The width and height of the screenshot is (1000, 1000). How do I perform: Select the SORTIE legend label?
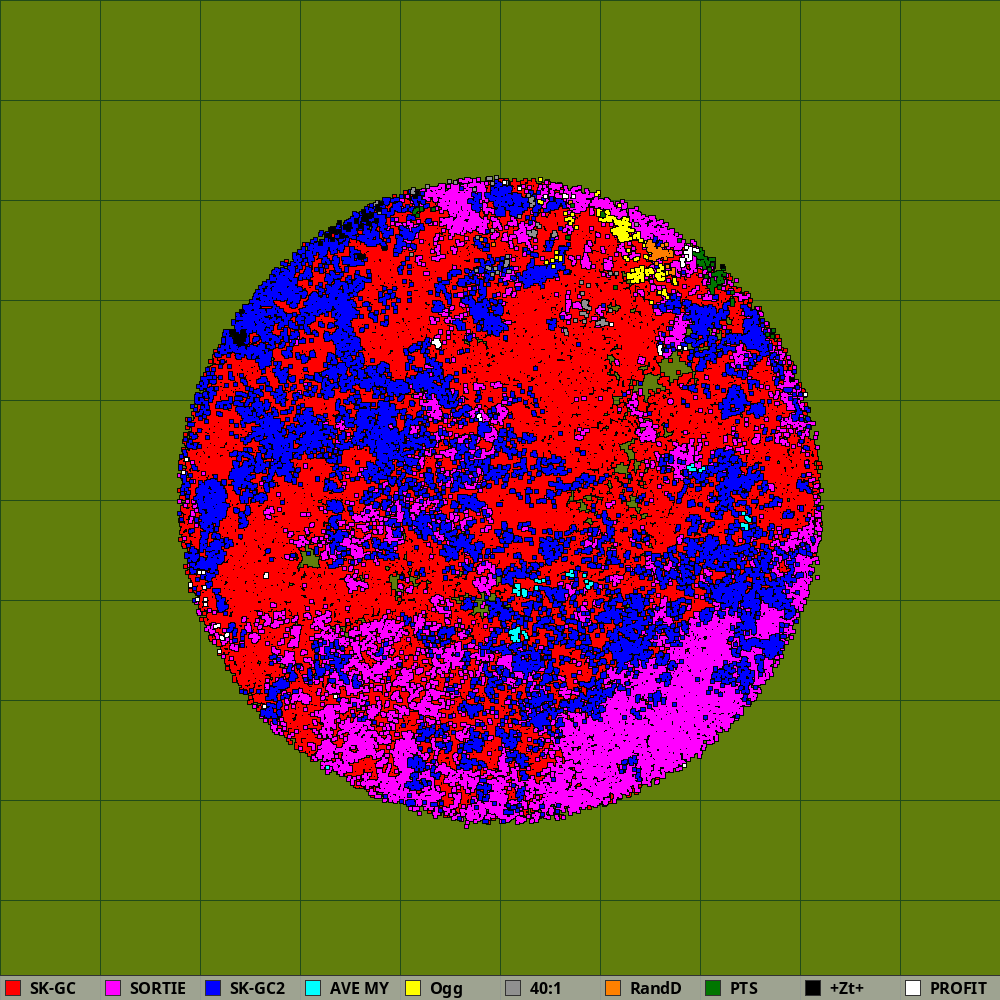coord(158,989)
